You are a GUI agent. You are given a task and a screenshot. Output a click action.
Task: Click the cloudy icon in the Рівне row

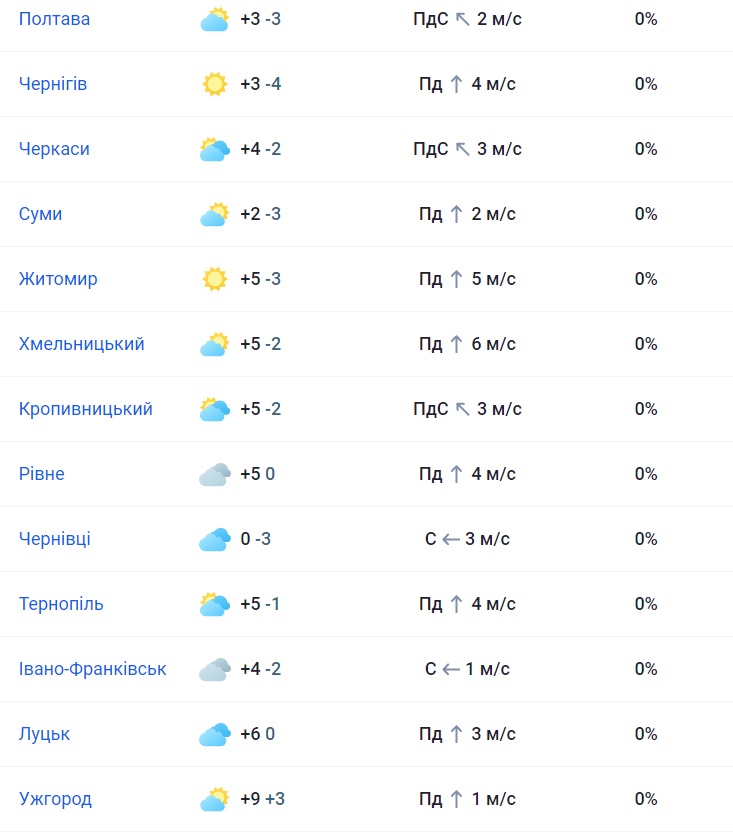tap(214, 474)
